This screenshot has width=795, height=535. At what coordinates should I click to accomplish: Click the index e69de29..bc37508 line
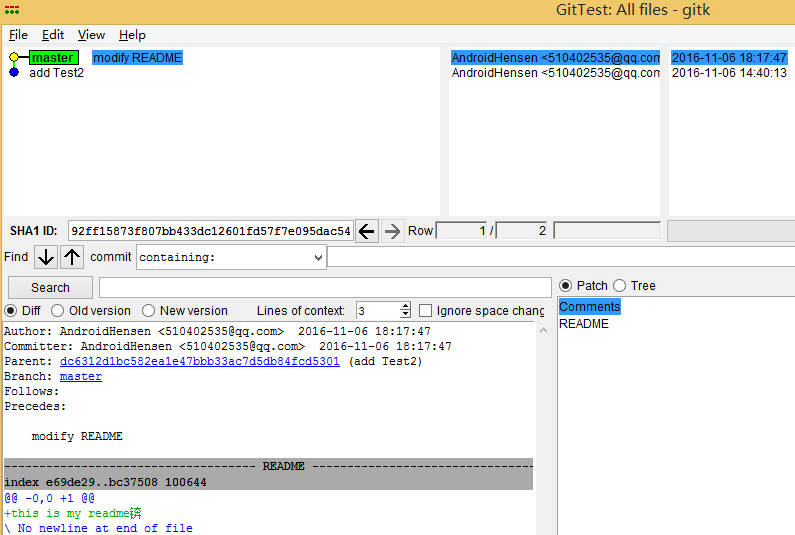point(105,482)
